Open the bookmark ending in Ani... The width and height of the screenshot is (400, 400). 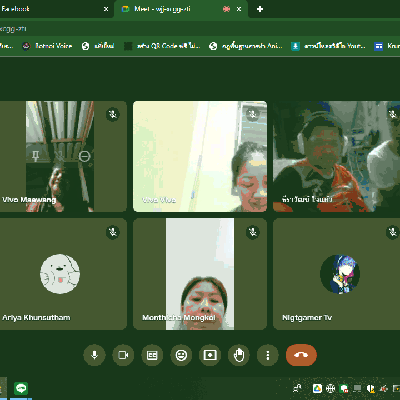coord(246,46)
